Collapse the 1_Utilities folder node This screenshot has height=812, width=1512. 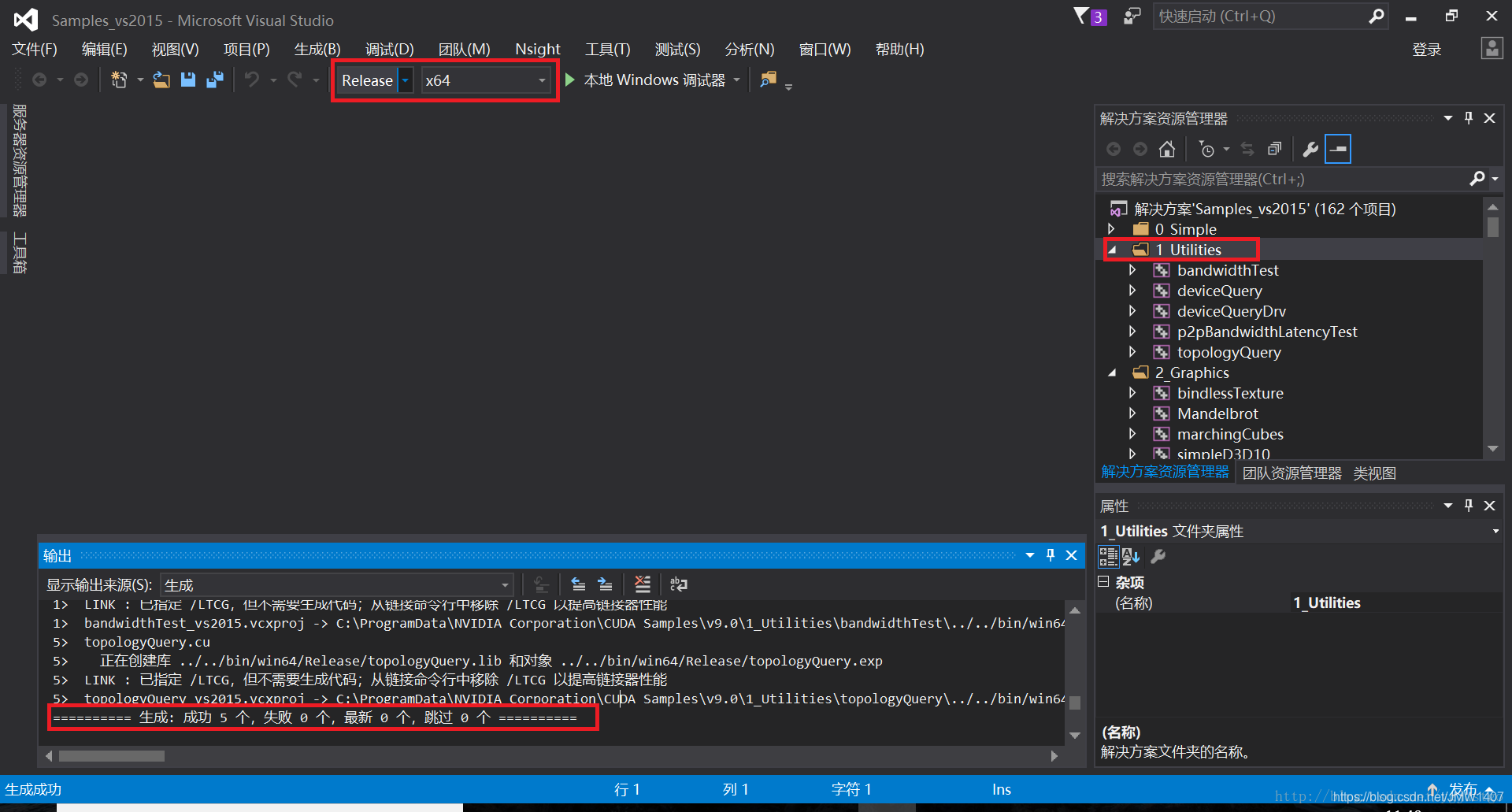tap(1112, 250)
